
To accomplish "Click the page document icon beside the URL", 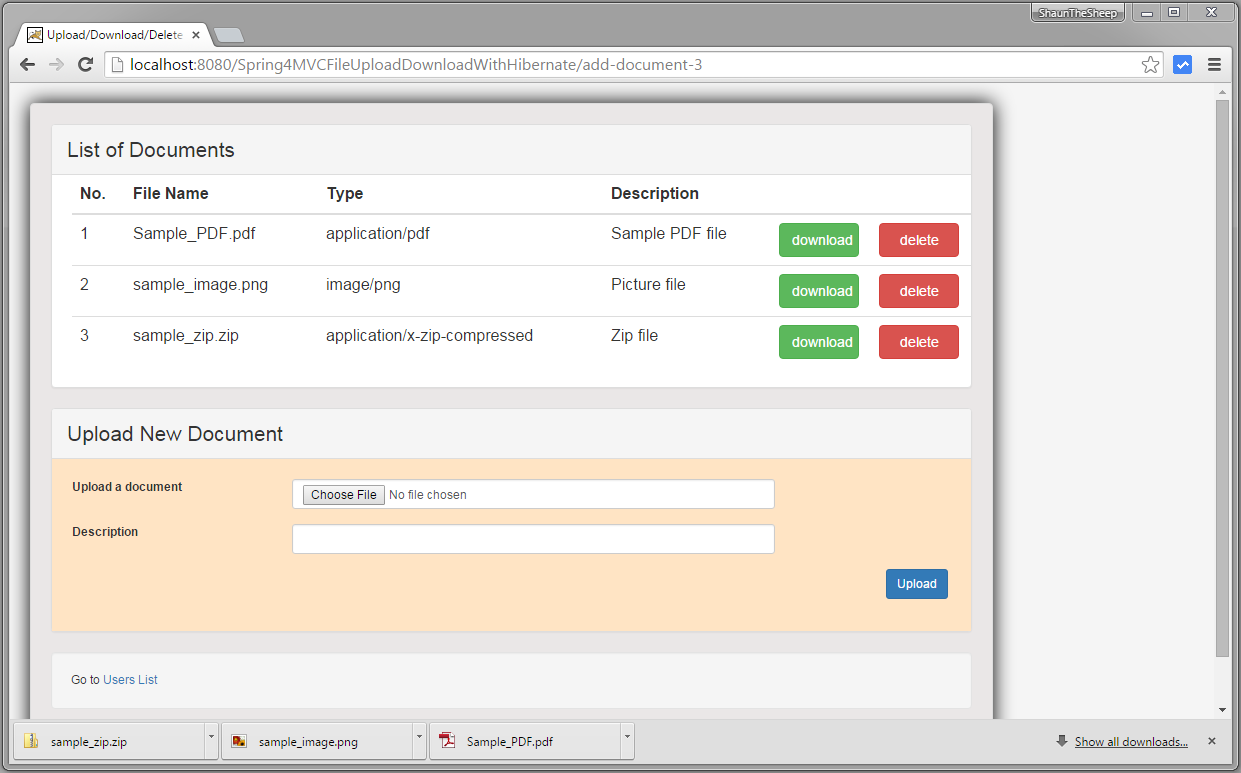I will point(118,63).
